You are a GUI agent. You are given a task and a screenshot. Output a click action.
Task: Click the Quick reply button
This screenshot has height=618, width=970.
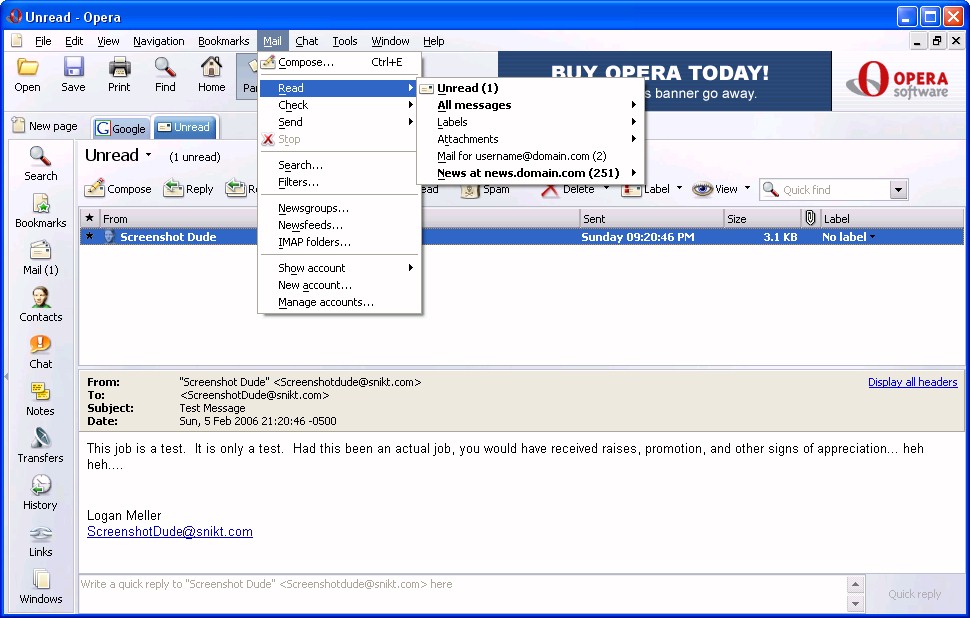(914, 594)
